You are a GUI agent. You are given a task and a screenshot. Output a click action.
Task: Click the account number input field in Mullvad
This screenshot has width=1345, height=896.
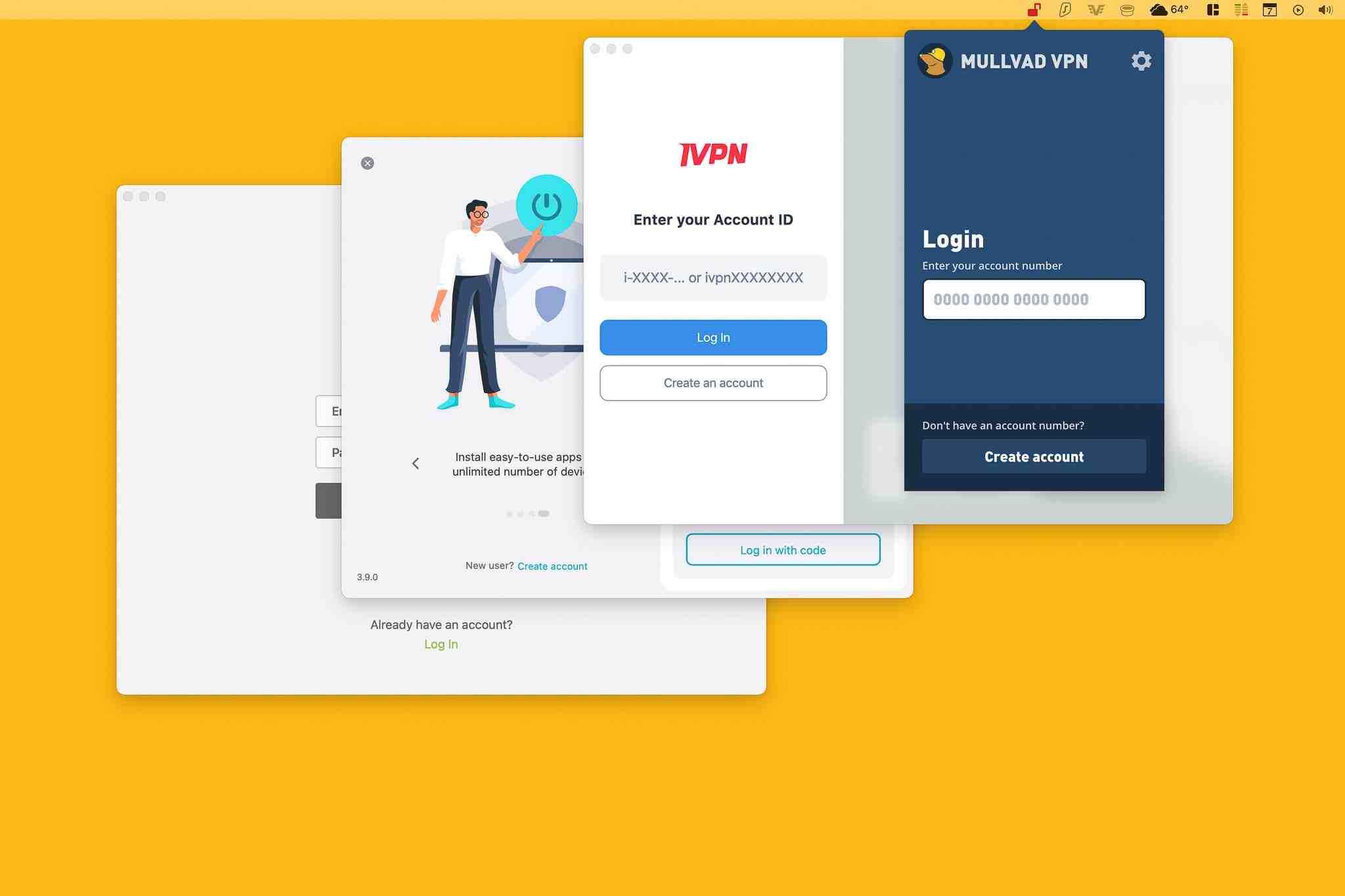click(x=1033, y=298)
